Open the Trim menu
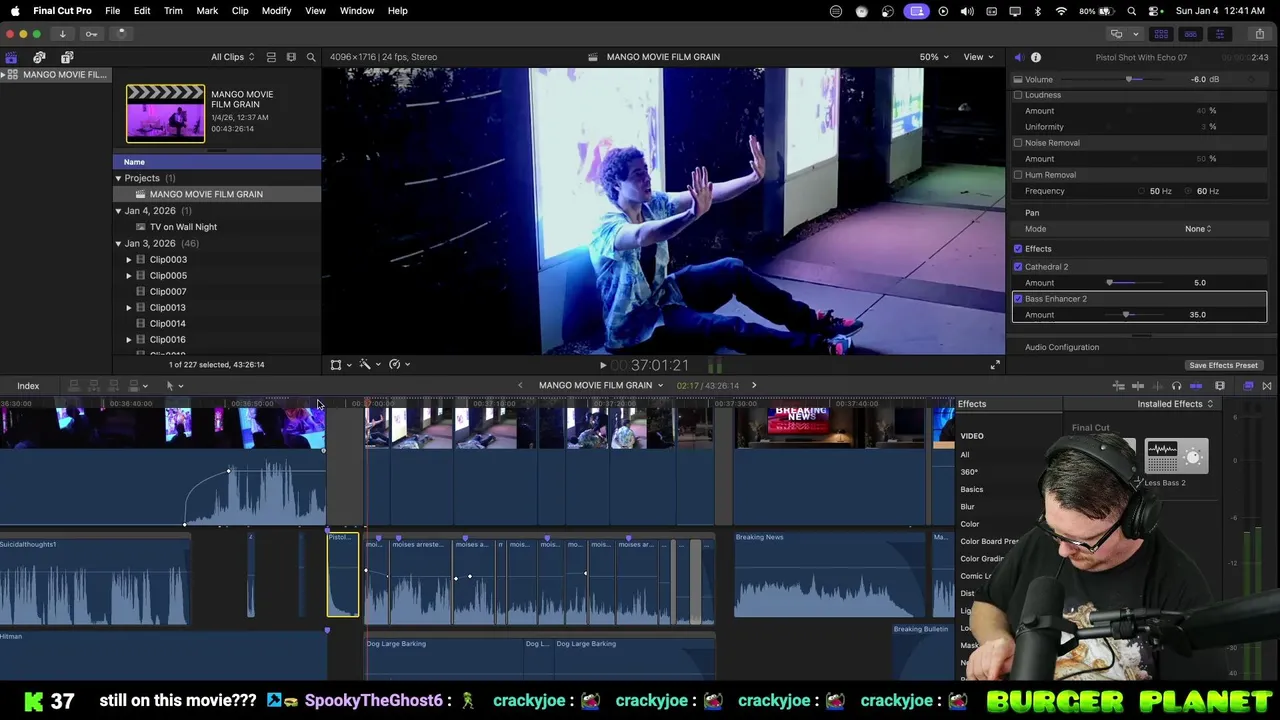 173,11
